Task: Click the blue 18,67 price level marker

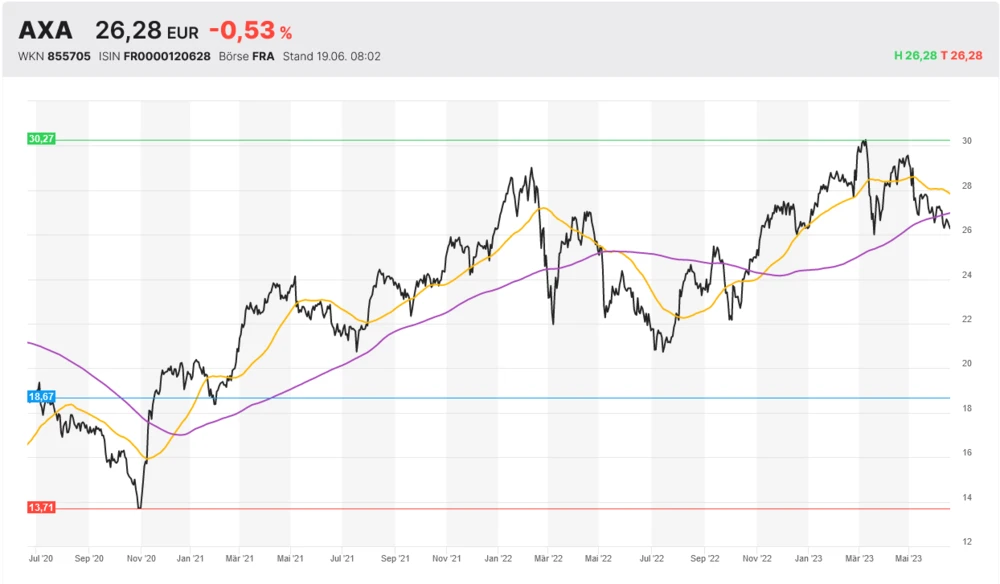Action: 41,397
